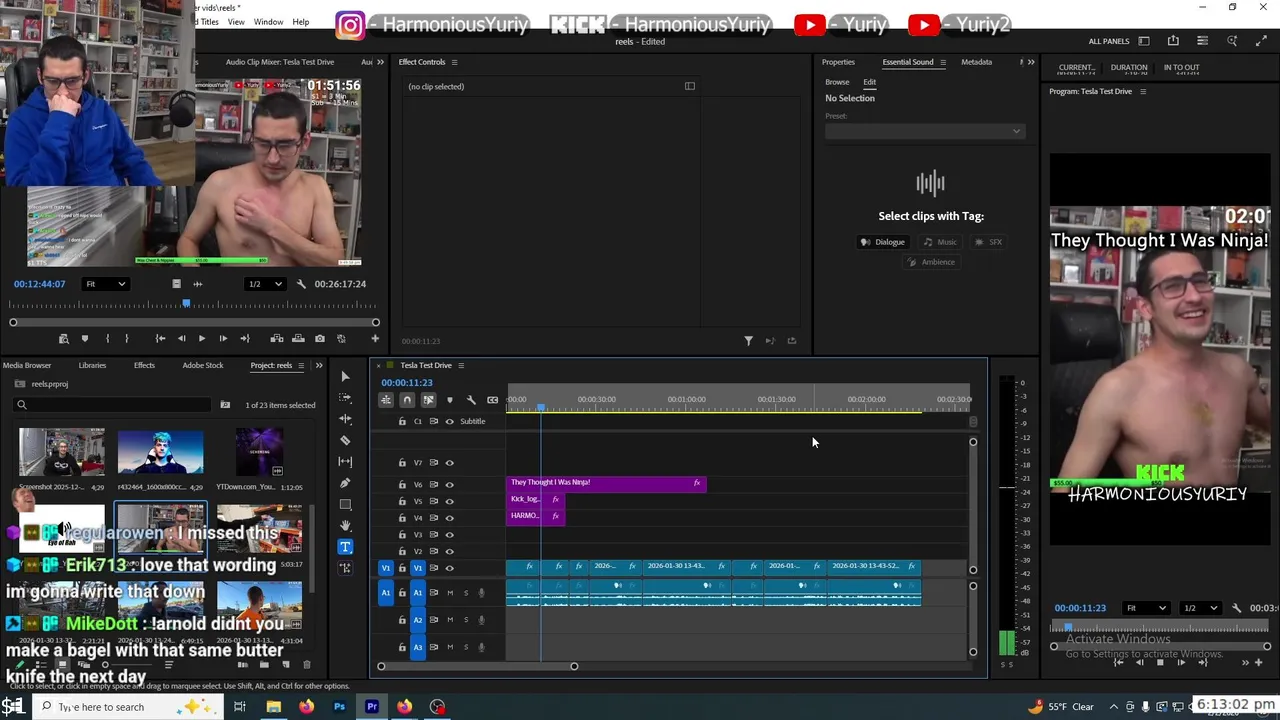Add marker in timeline header
This screenshot has width=1280, height=720.
449,400
